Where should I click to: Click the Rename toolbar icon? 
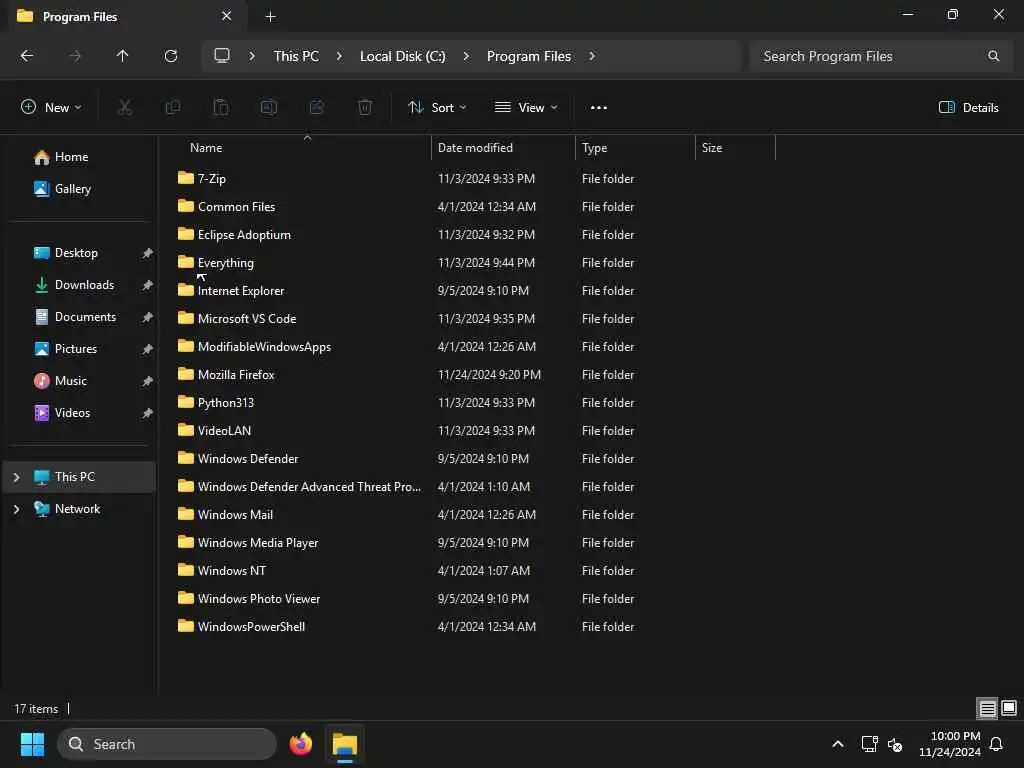[x=269, y=107]
